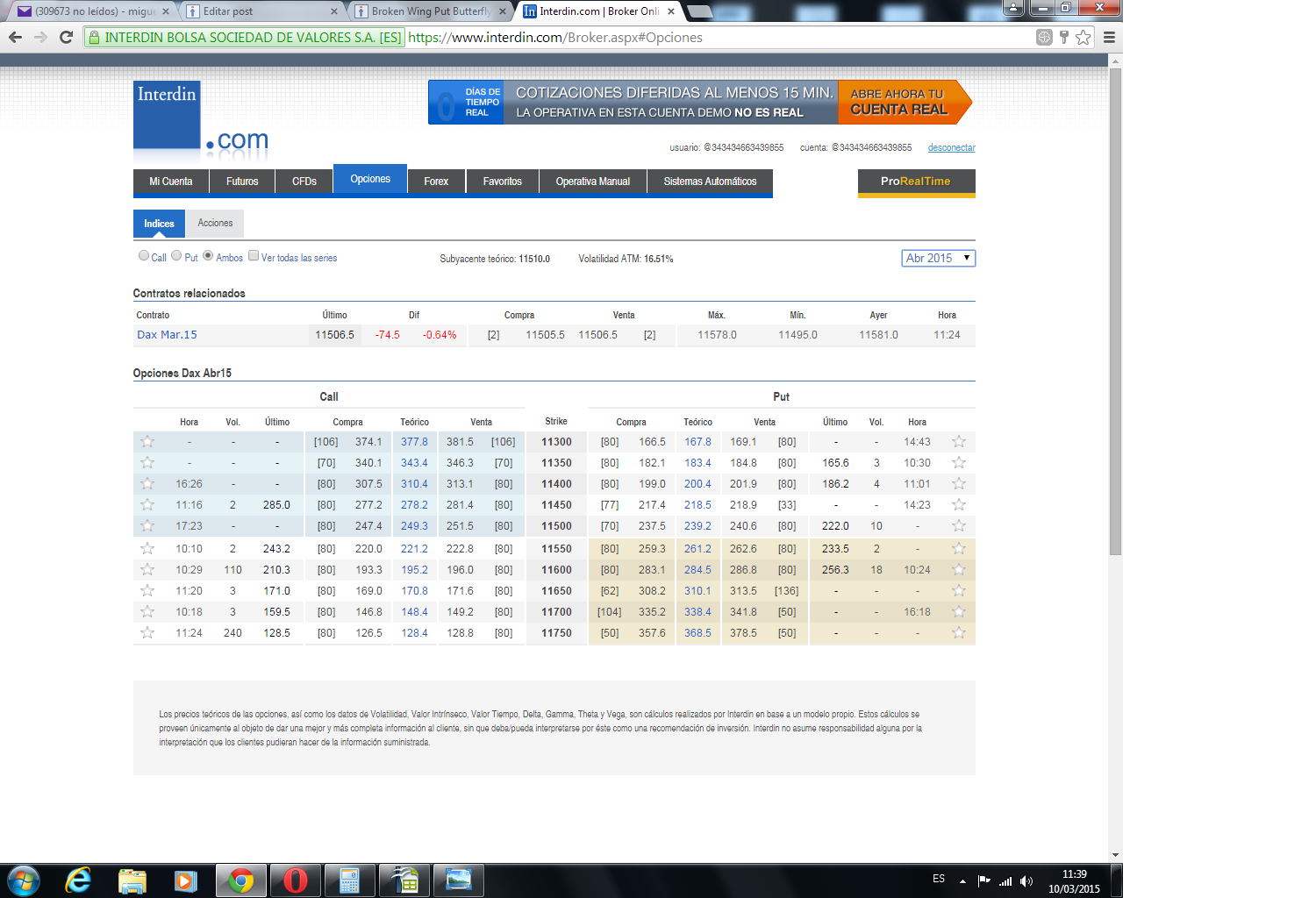Add the 11600 put to favorites

point(959,570)
